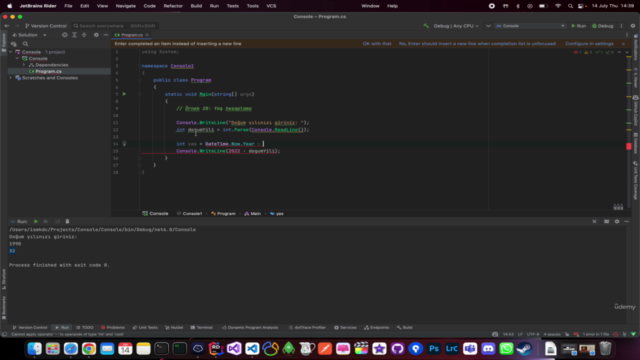640x360 pixels.
Task: Click the yas breadcrumb
Action: point(277,213)
